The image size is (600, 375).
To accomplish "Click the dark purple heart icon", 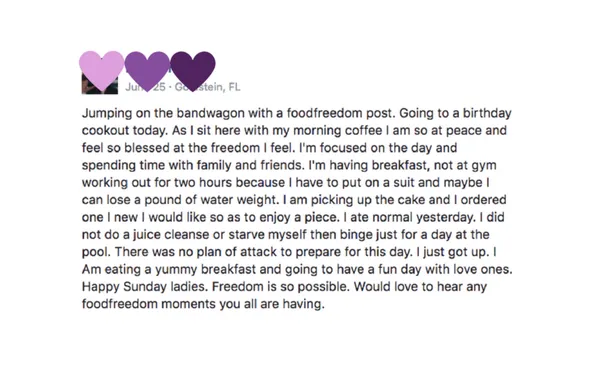I will pyautogui.click(x=192, y=71).
